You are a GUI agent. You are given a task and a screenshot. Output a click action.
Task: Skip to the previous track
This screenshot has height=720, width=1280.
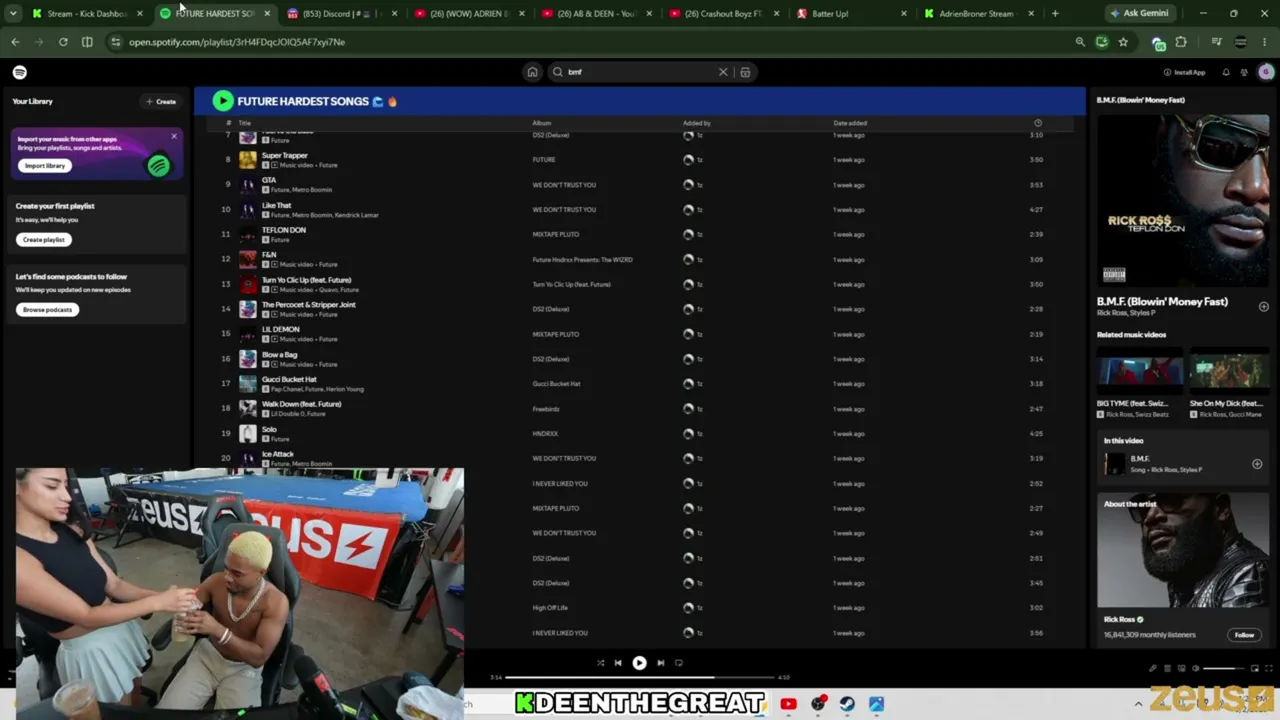618,663
